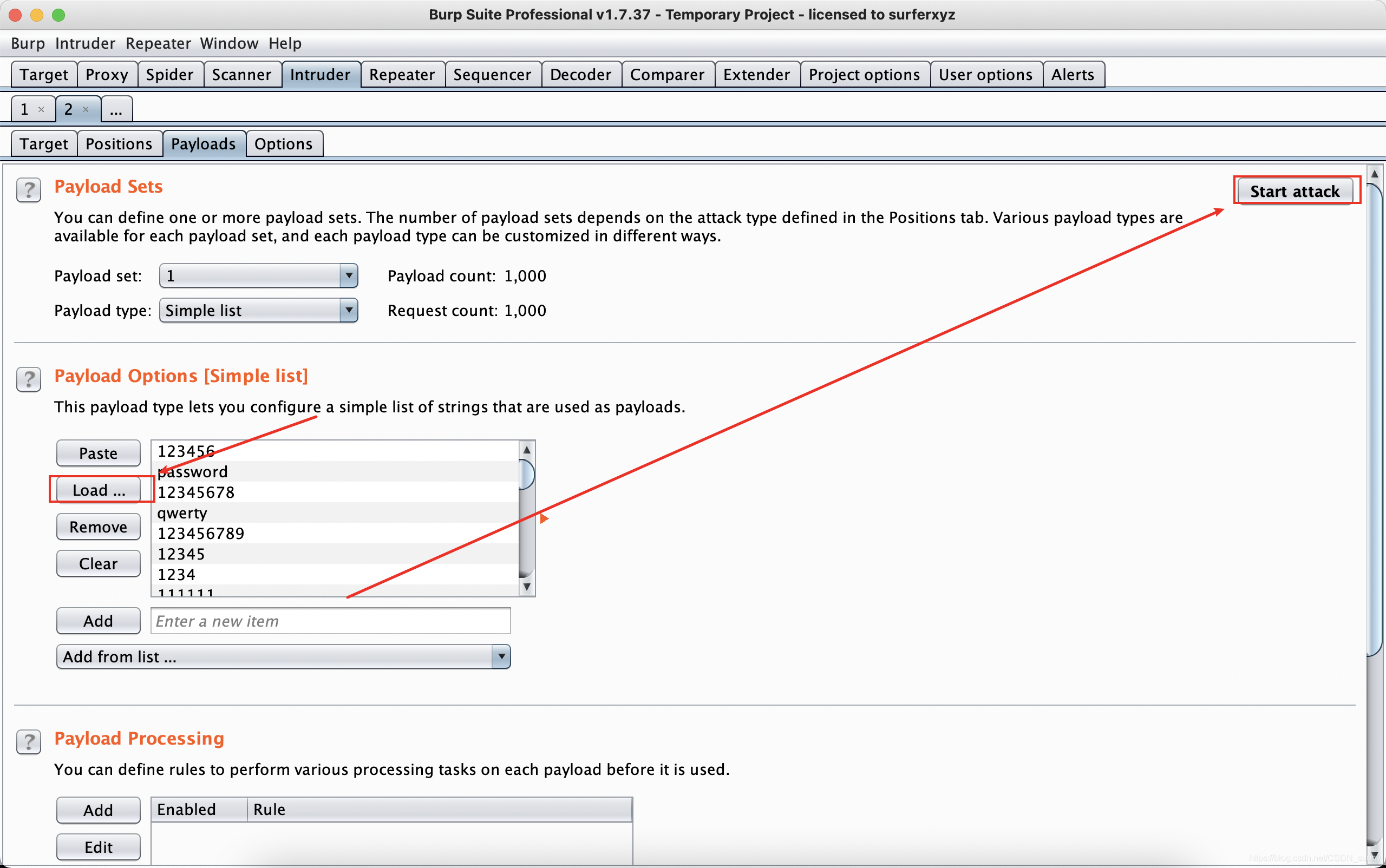Open new Intruder tab with ellipsis
Image resolution: width=1386 pixels, height=868 pixels.
tap(116, 109)
